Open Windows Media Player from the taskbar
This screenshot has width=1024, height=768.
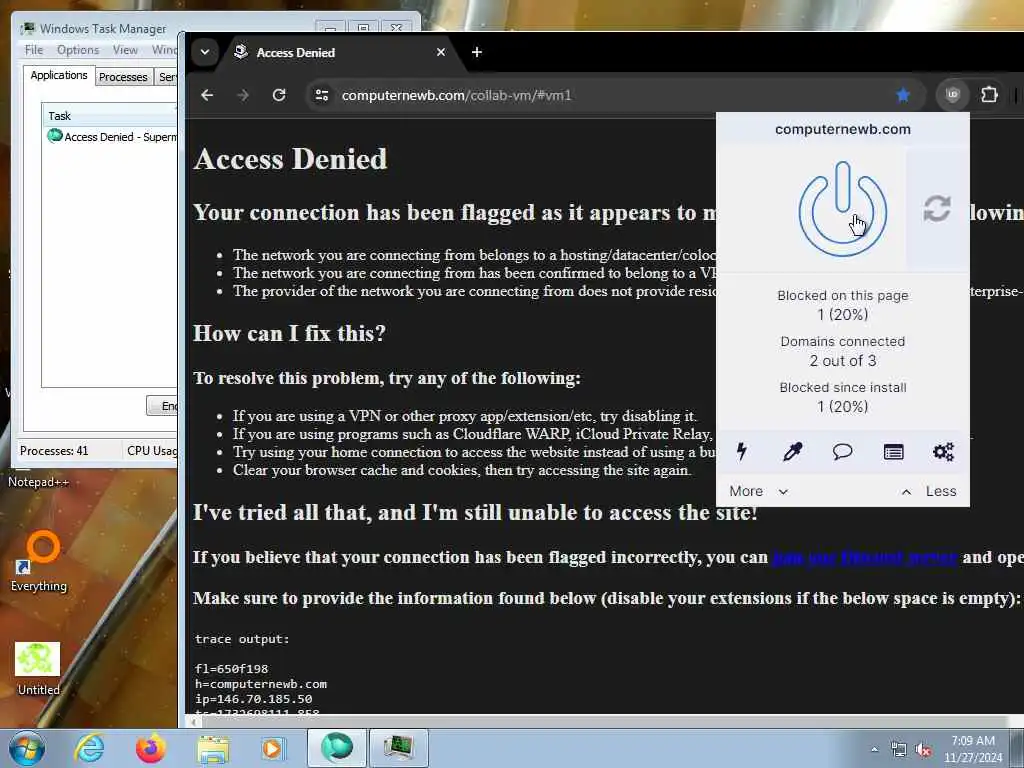coord(274,748)
